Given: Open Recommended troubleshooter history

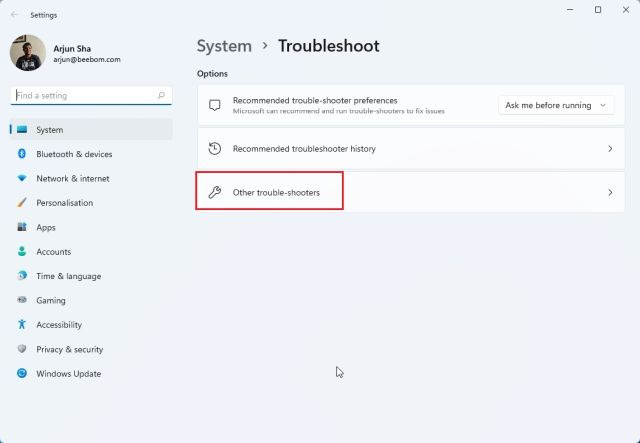Looking at the screenshot, I should pos(411,149).
